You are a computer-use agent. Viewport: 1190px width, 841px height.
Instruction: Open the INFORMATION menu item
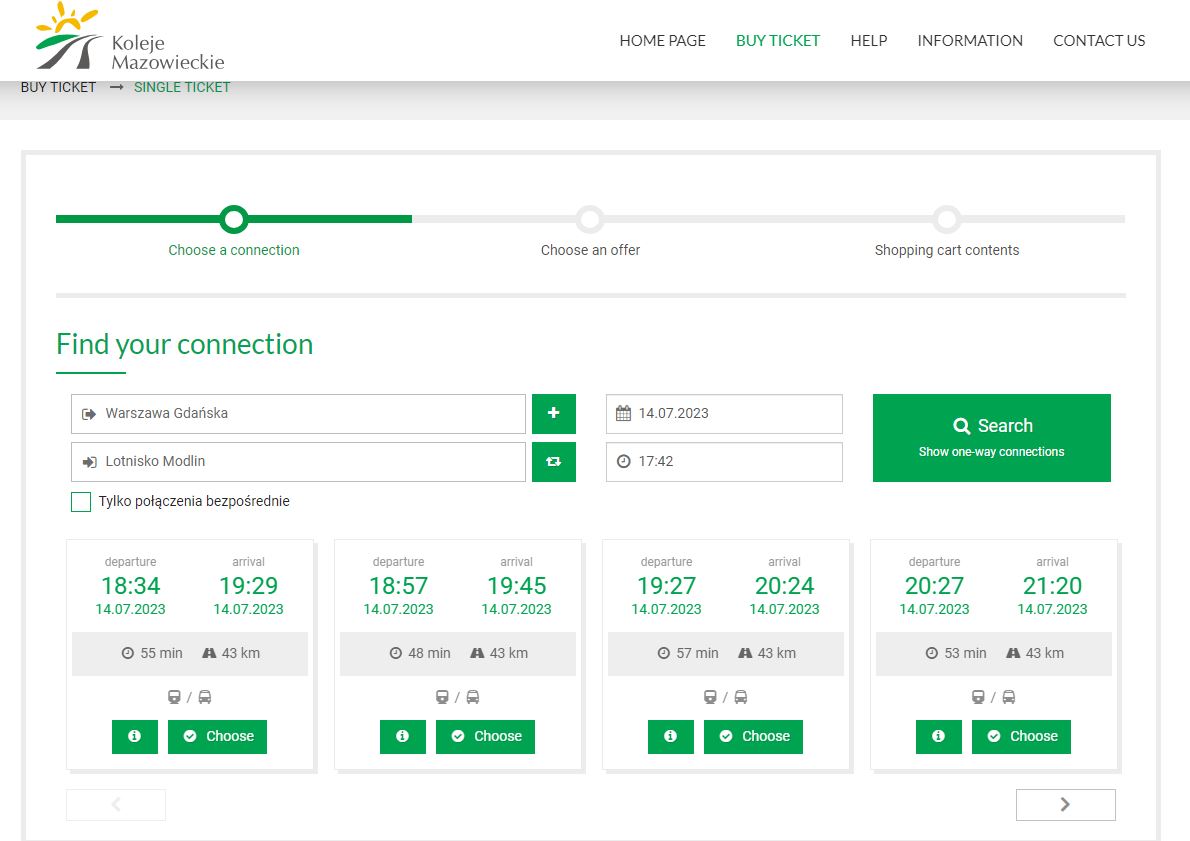(x=970, y=41)
